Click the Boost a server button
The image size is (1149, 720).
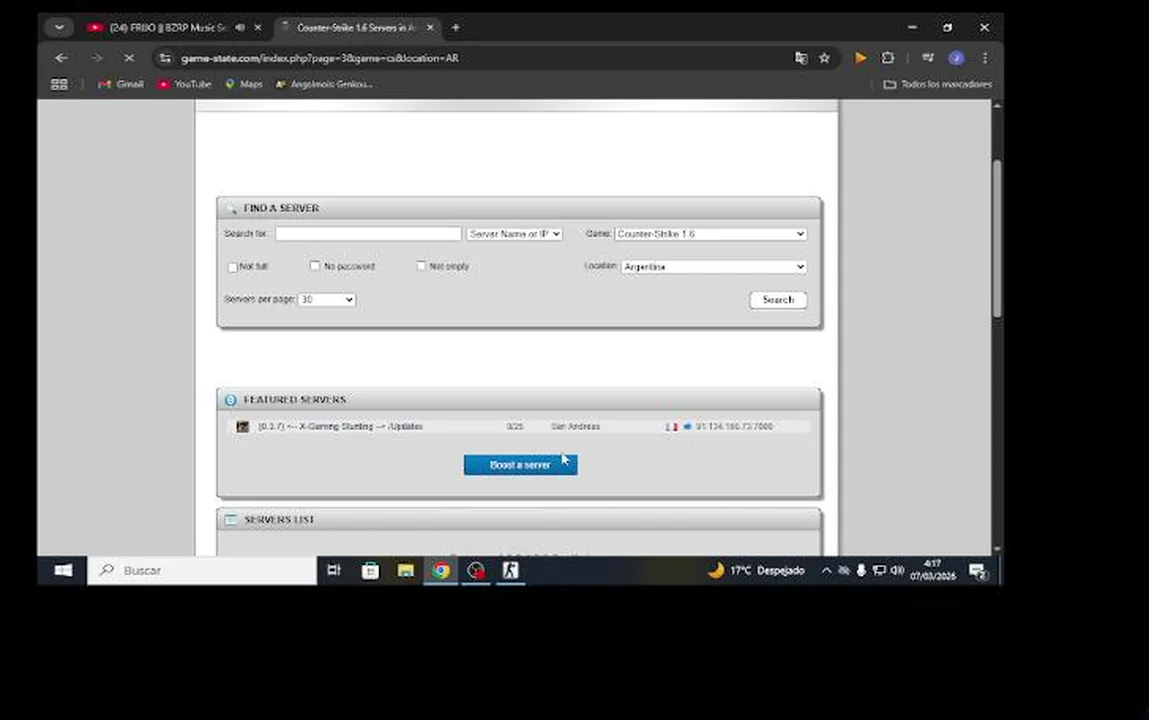[x=520, y=465]
